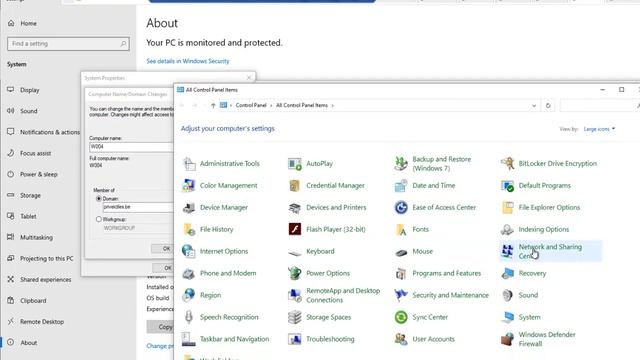Open AutoPlay icon in Control Panel

(x=295, y=164)
